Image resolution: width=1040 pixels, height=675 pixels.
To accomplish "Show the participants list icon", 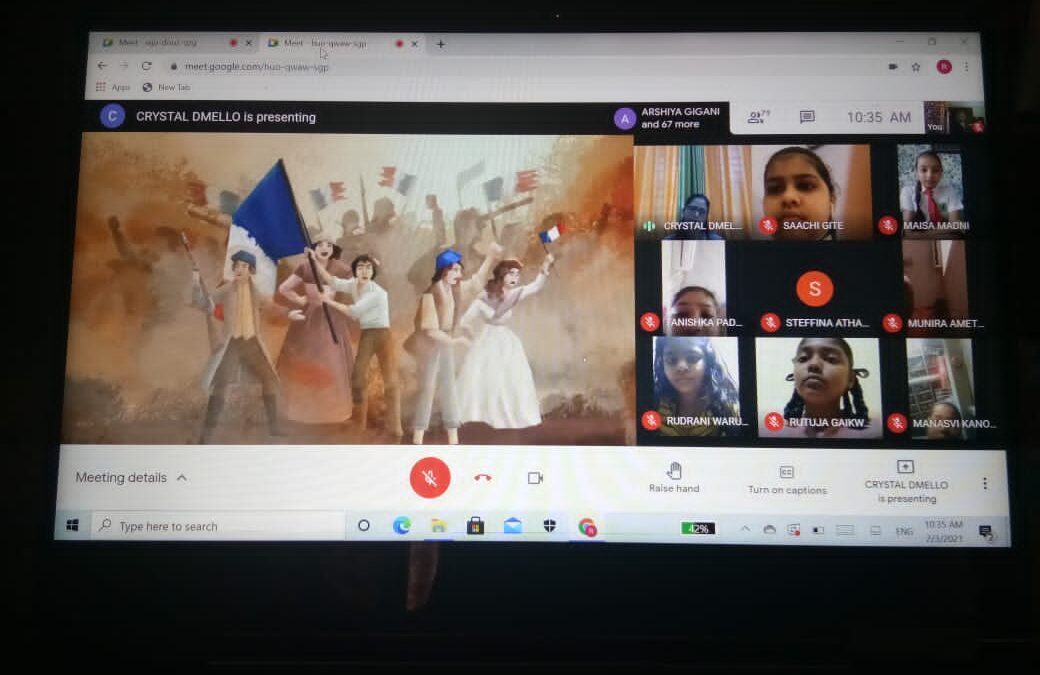I will (758, 117).
